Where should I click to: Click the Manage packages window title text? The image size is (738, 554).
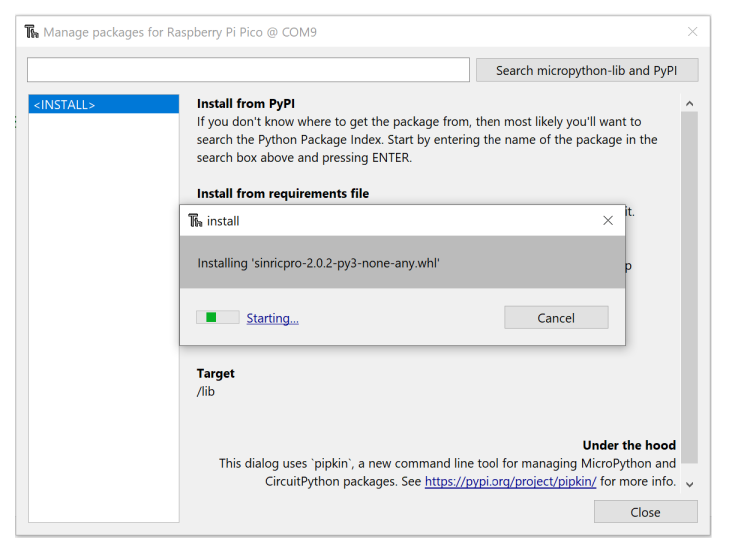(180, 32)
